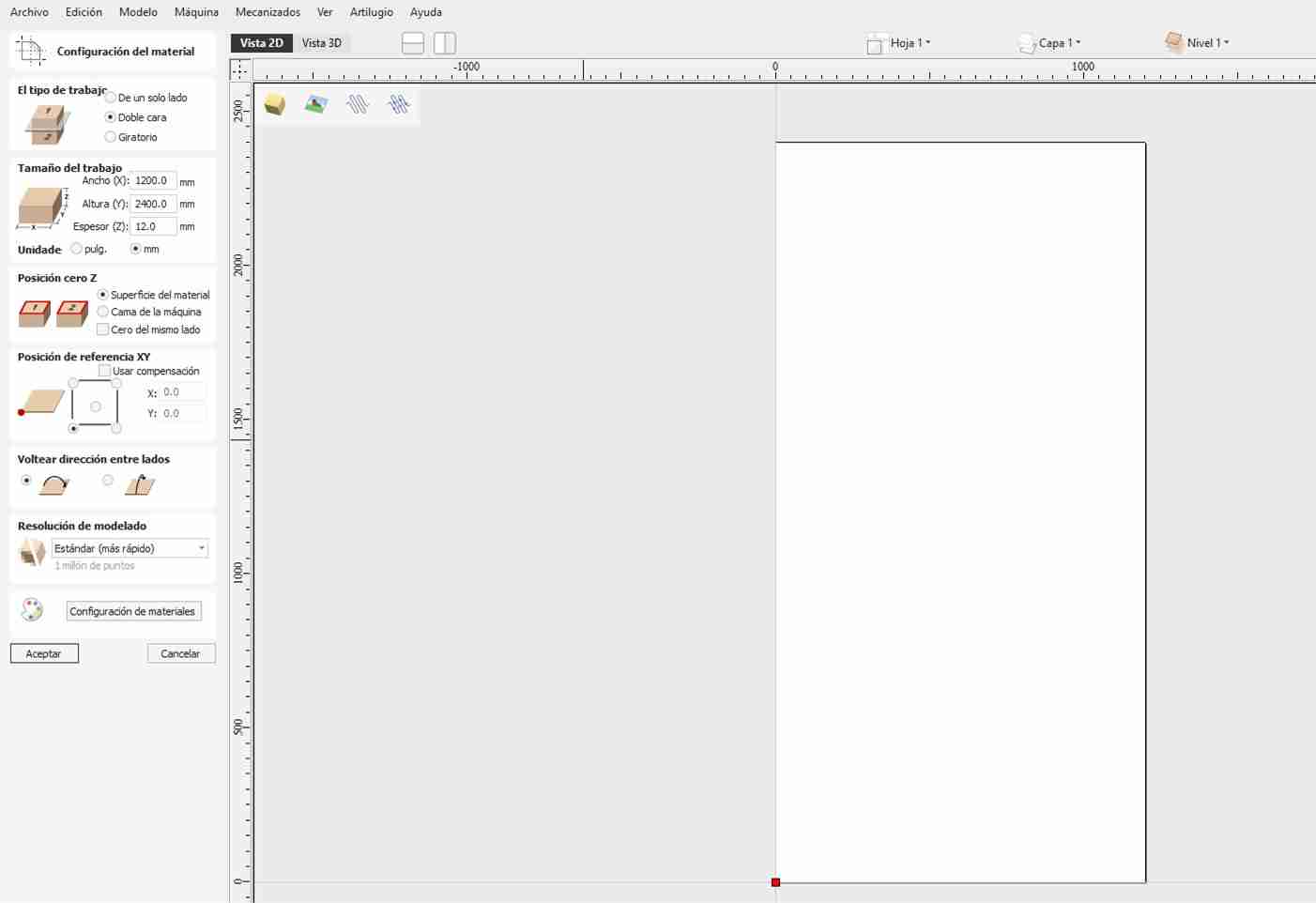The image size is (1316, 903).
Task: Click the Espesor (Z) thickness field
Action: point(153,226)
